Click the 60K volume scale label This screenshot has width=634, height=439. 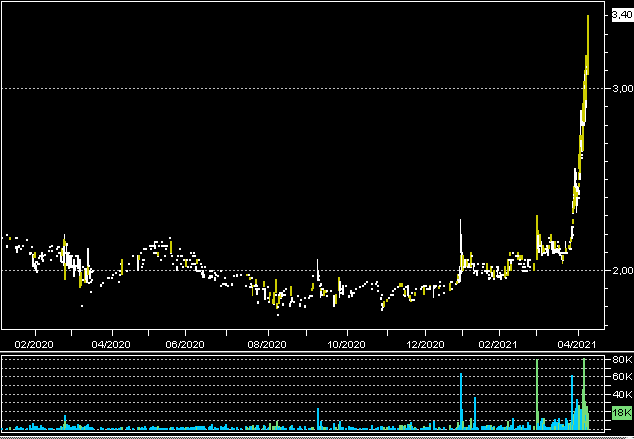click(x=621, y=377)
